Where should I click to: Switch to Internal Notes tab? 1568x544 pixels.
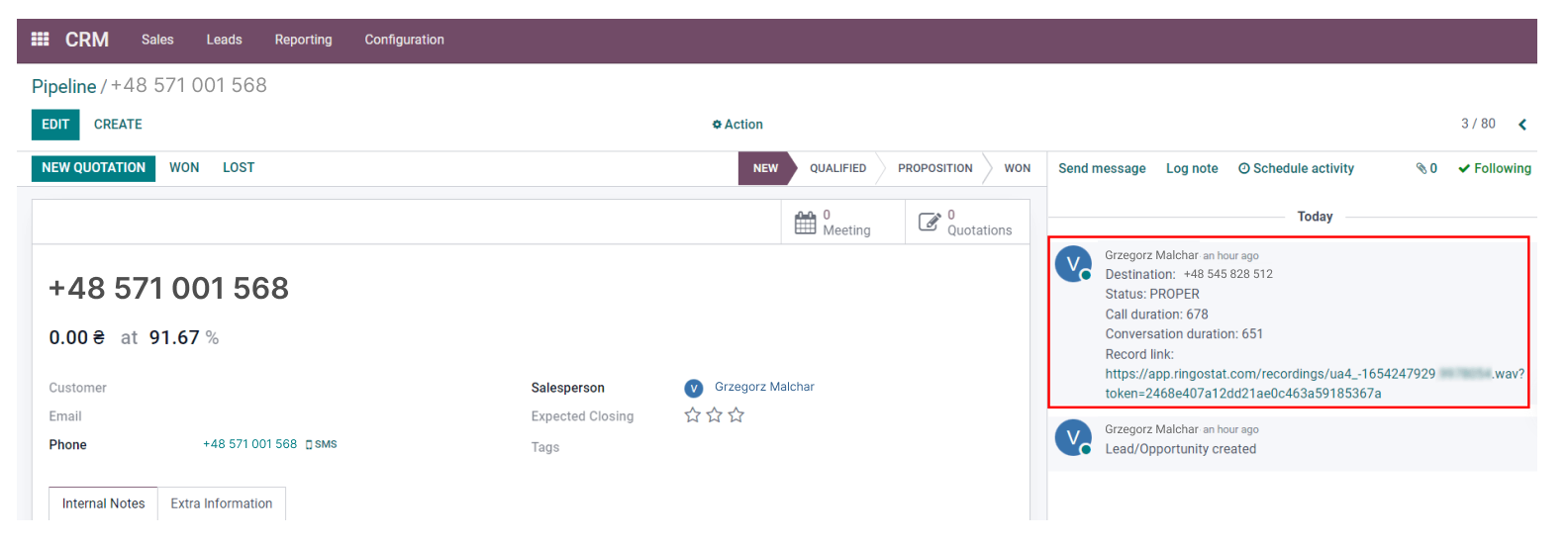[104, 503]
